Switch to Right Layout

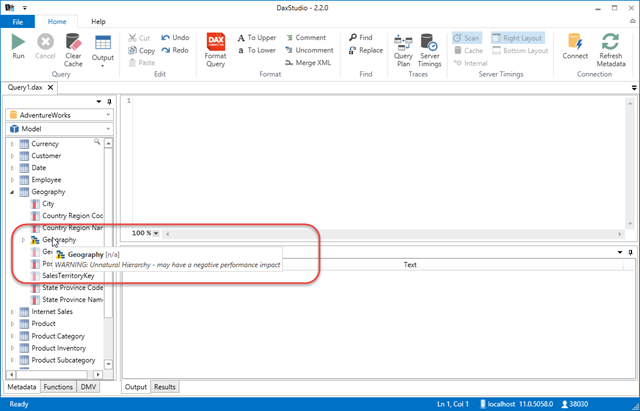point(518,38)
